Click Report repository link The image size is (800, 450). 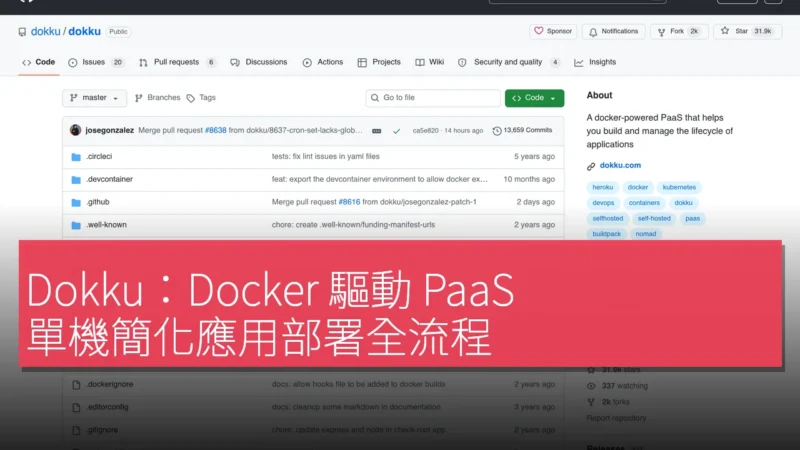pyautogui.click(x=616, y=418)
